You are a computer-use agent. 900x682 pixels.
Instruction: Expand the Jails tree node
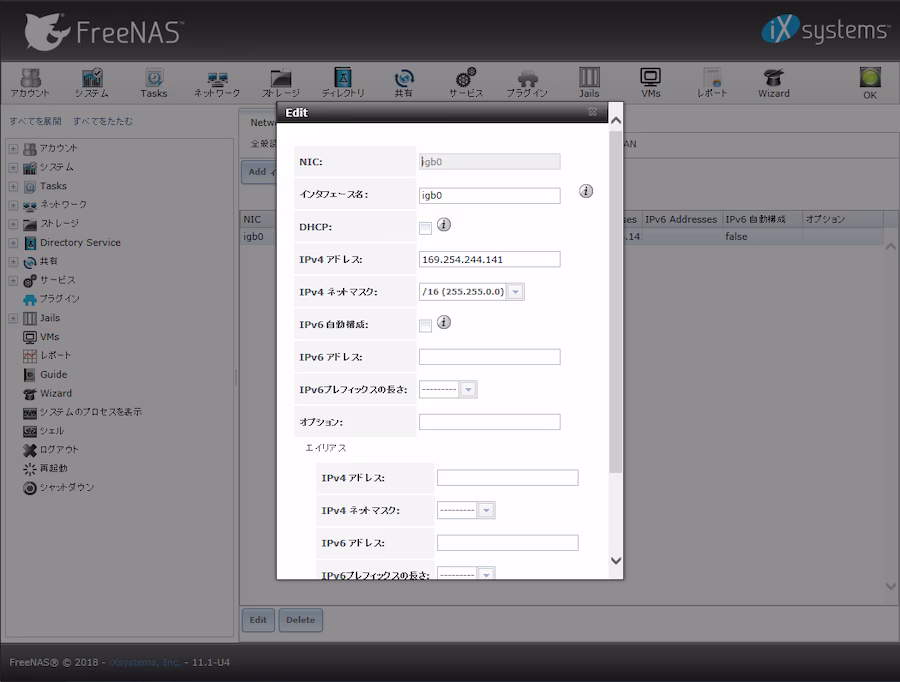pos(13,318)
